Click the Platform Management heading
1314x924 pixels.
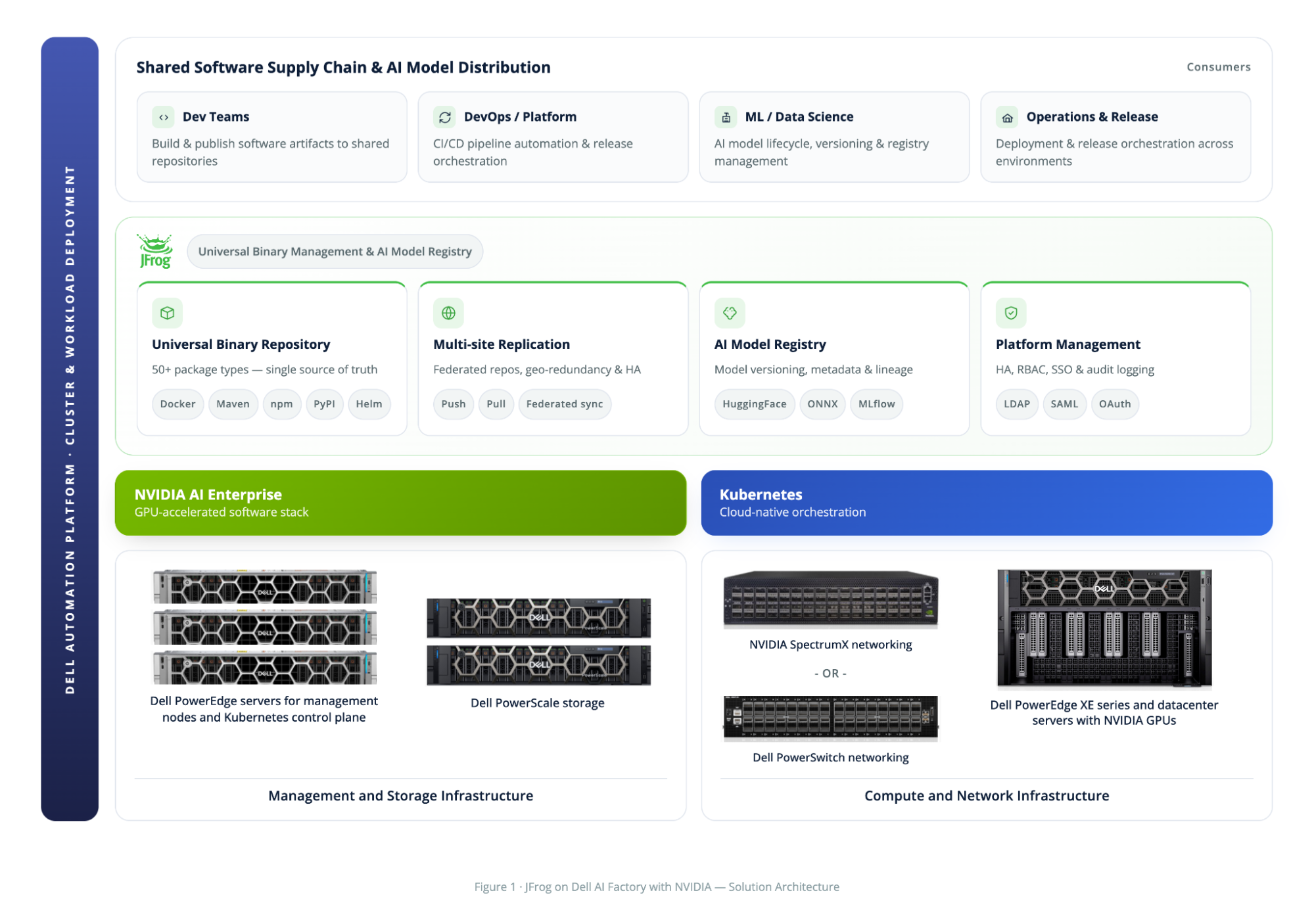pos(1068,344)
